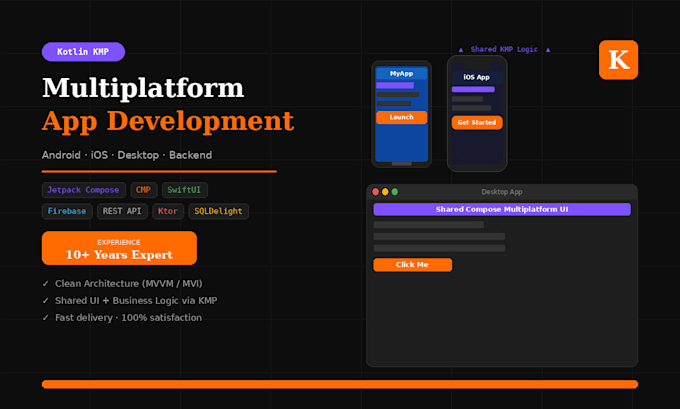Select the REST API tag
This screenshot has height=409, width=680.
coord(122,211)
